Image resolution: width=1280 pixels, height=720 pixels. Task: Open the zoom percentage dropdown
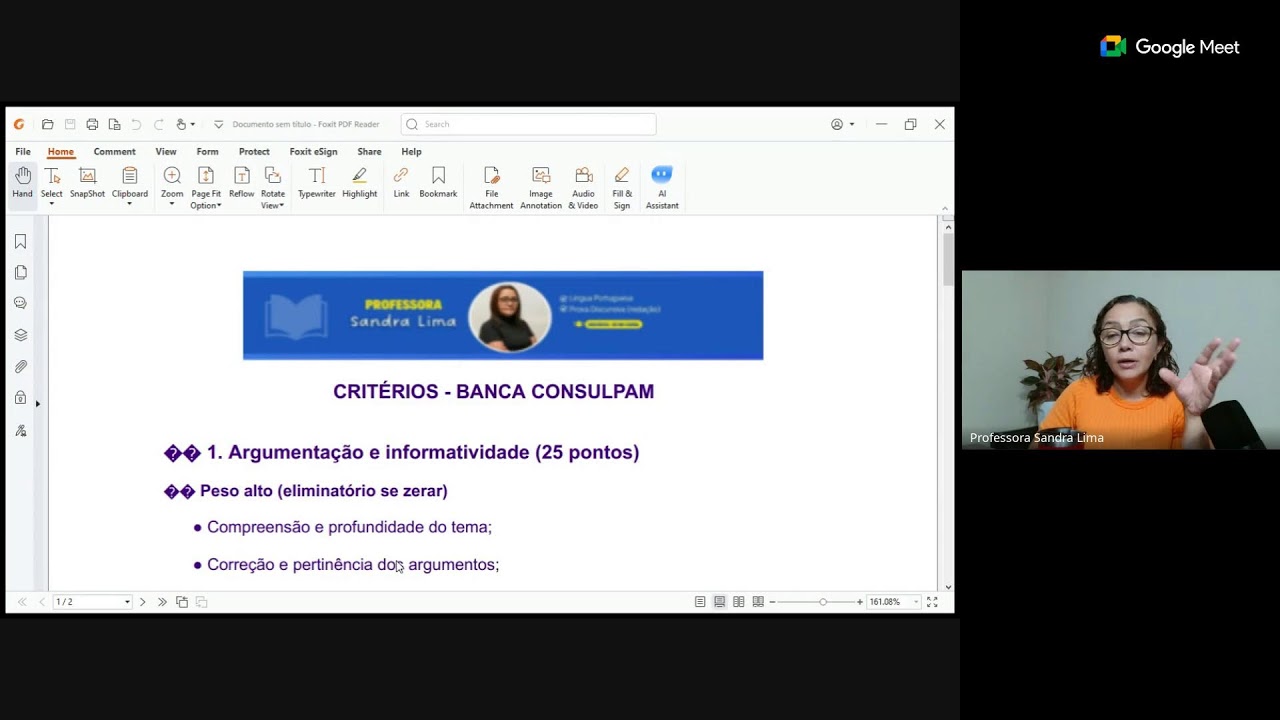[915, 602]
